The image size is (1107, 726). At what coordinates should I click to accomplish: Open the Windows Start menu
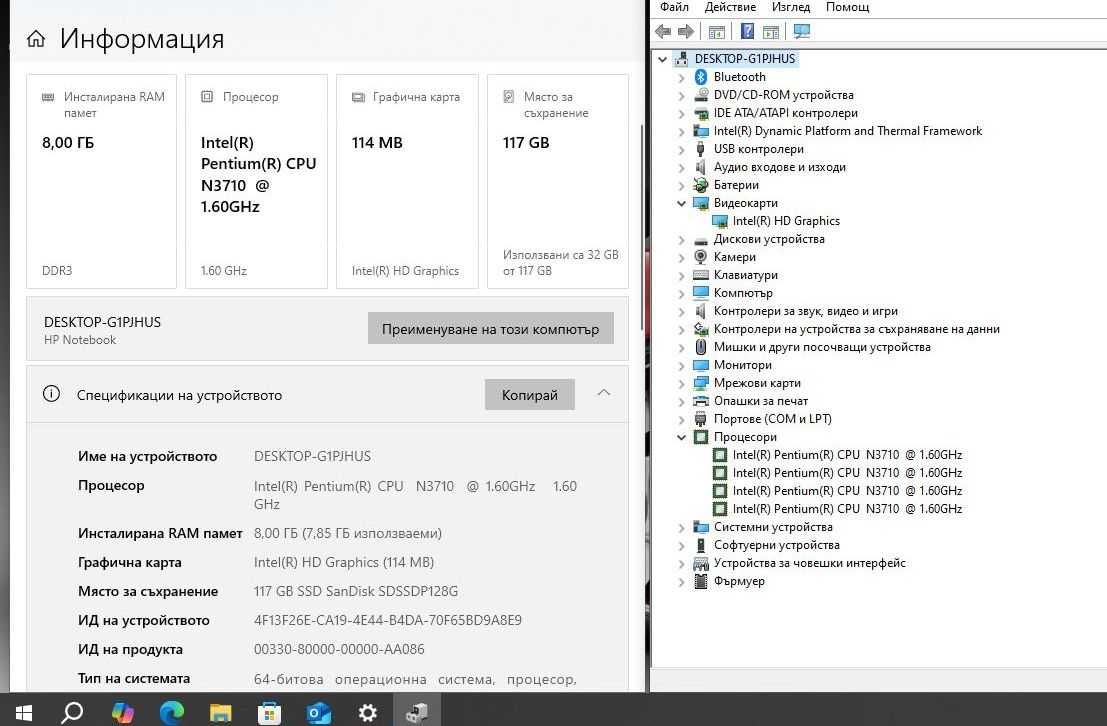pyautogui.click(x=23, y=712)
